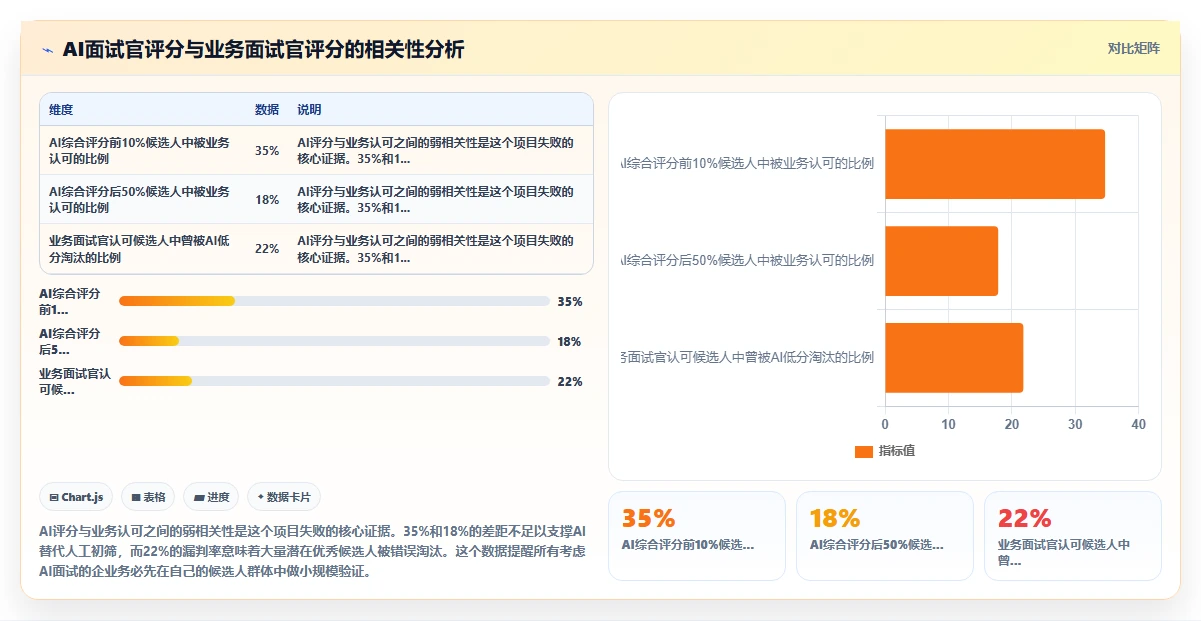
Task: Select the 数据卡片 chip
Action: 284,497
